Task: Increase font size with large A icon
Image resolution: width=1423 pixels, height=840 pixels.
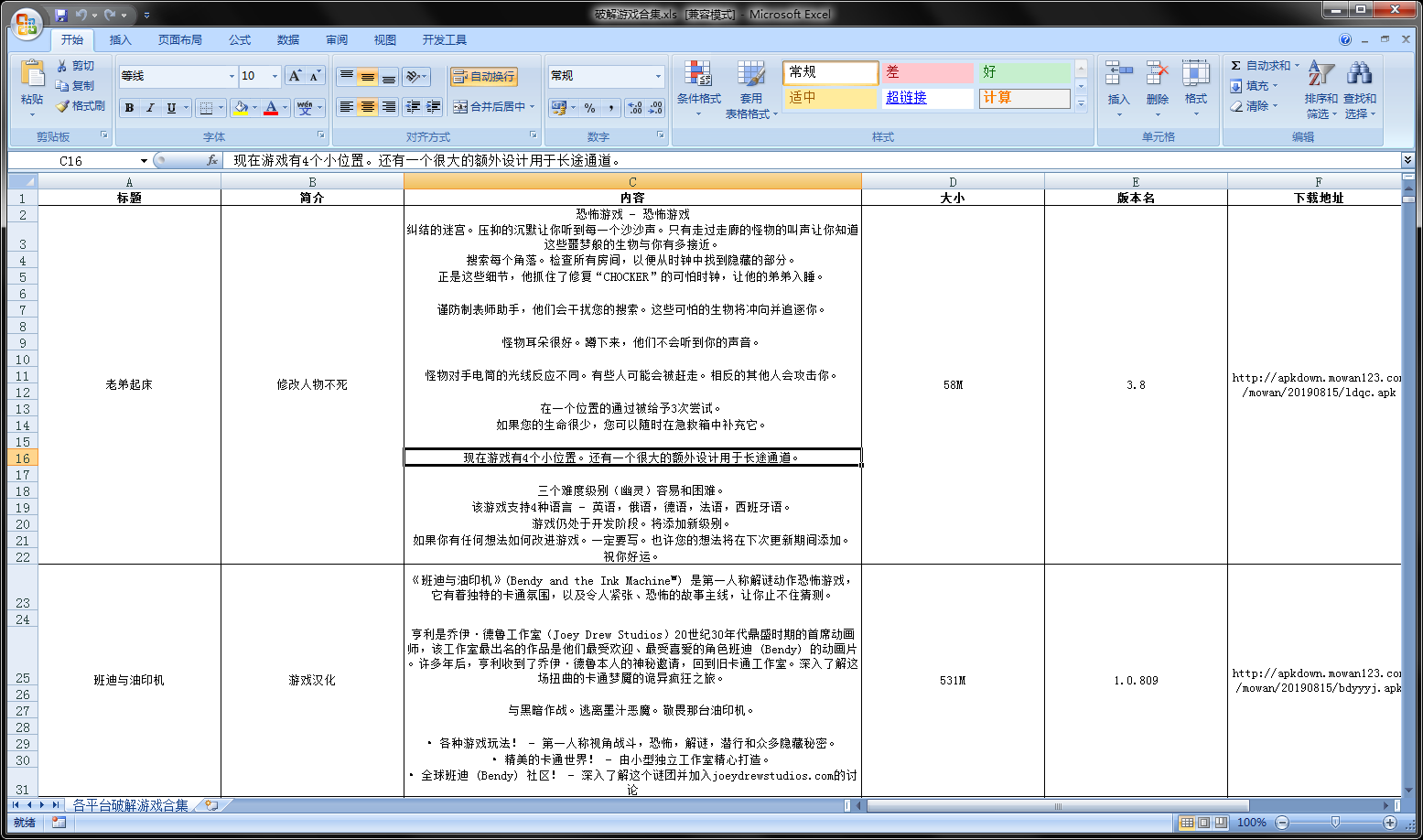Action: click(x=295, y=76)
